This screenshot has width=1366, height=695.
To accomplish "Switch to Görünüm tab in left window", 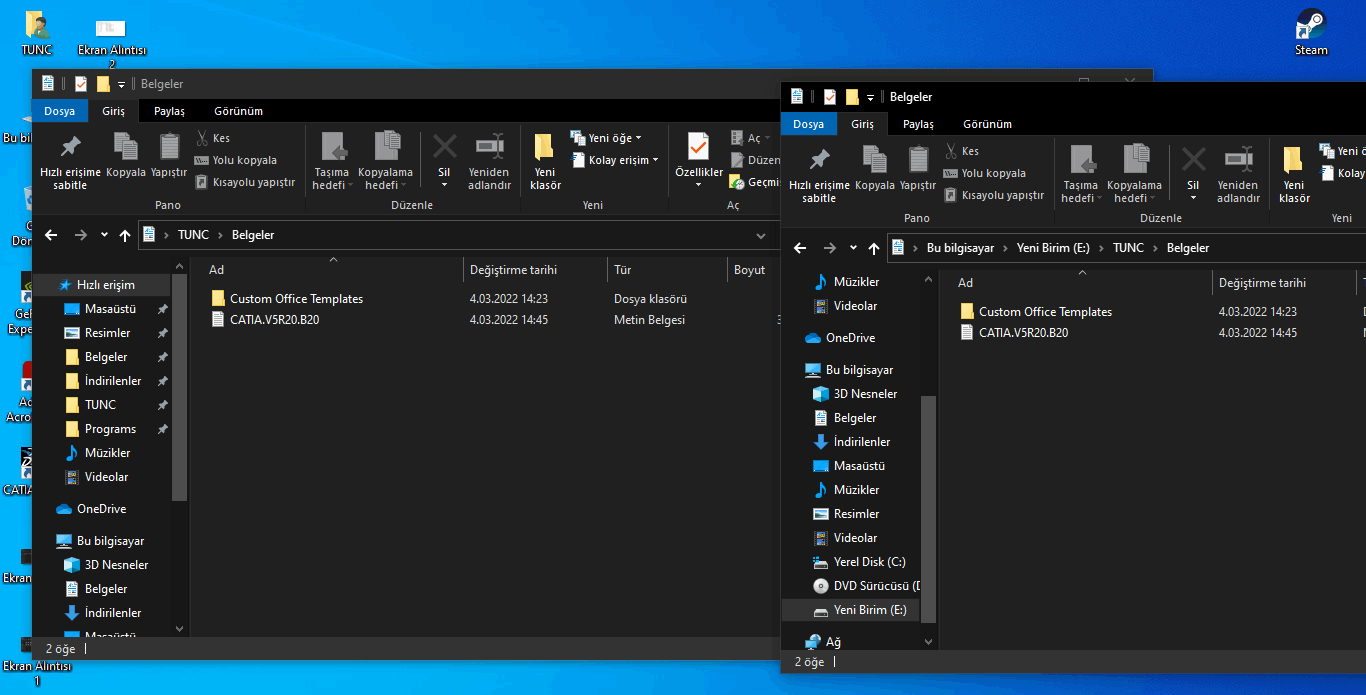I will (238, 111).
